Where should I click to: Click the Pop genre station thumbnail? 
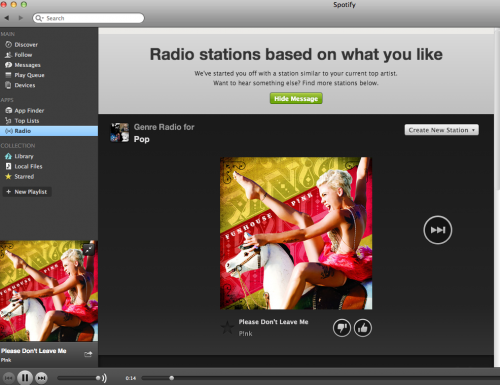pyautogui.click(x=120, y=132)
